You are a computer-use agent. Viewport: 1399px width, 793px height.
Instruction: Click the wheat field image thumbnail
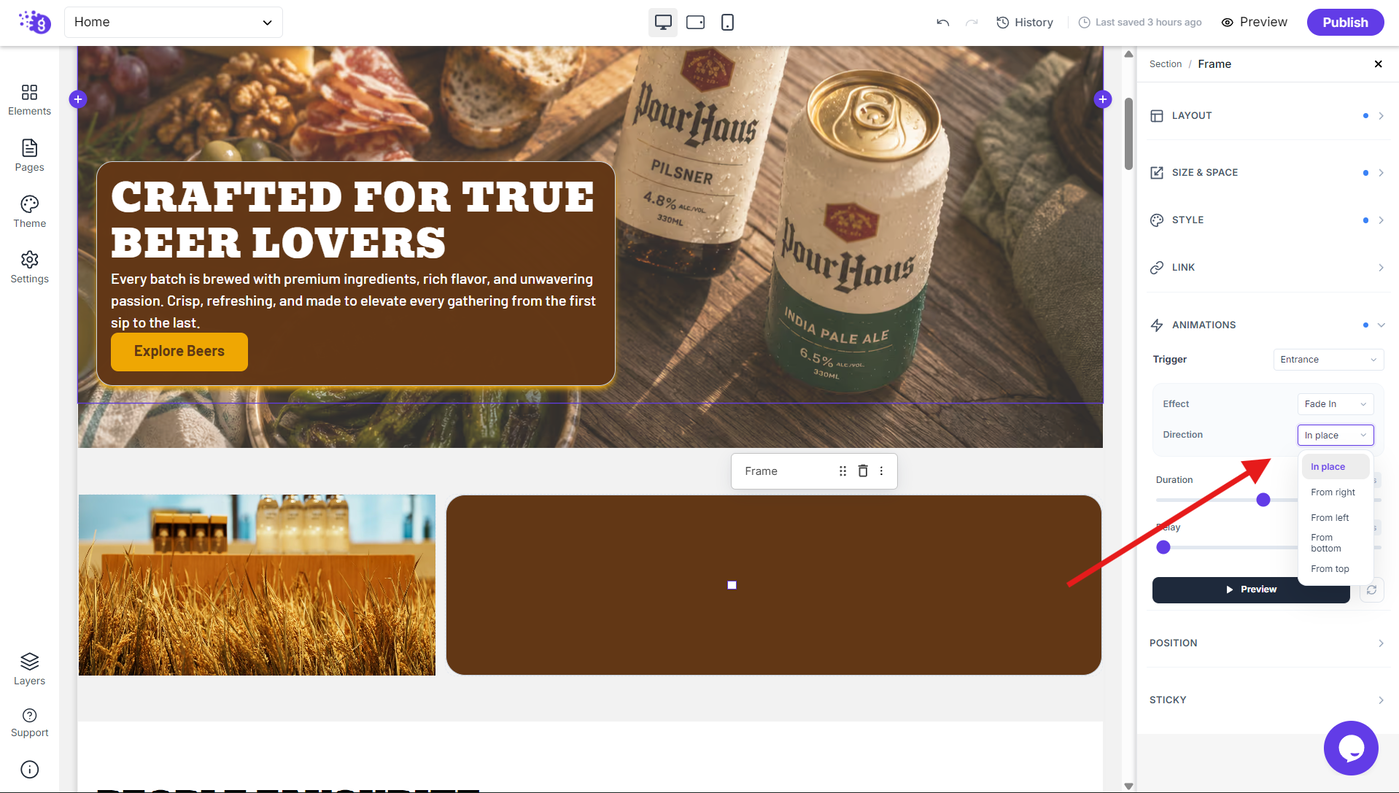257,585
